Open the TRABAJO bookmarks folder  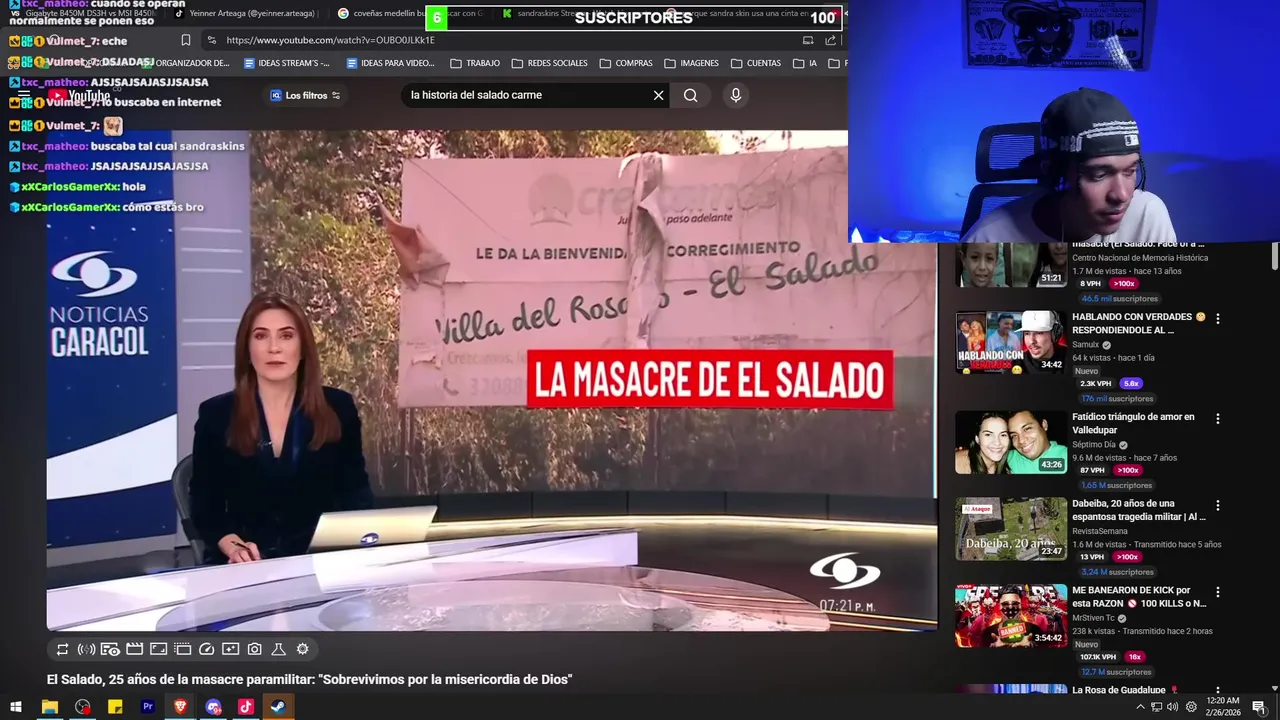click(475, 63)
